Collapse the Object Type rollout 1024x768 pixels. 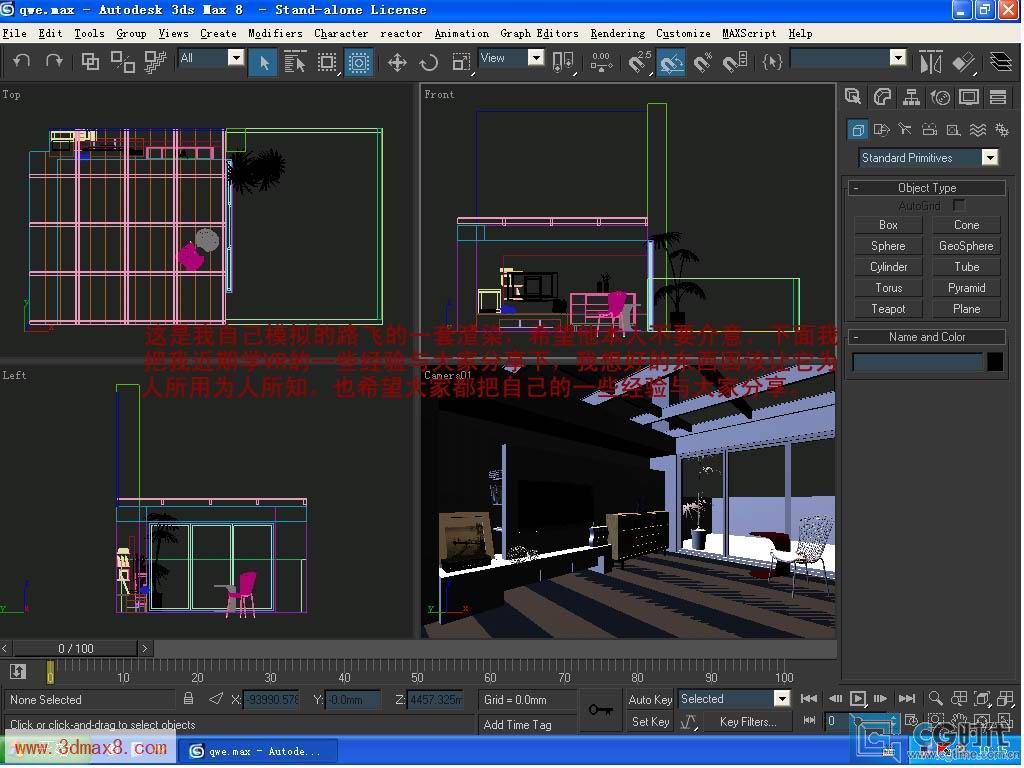(x=927, y=188)
